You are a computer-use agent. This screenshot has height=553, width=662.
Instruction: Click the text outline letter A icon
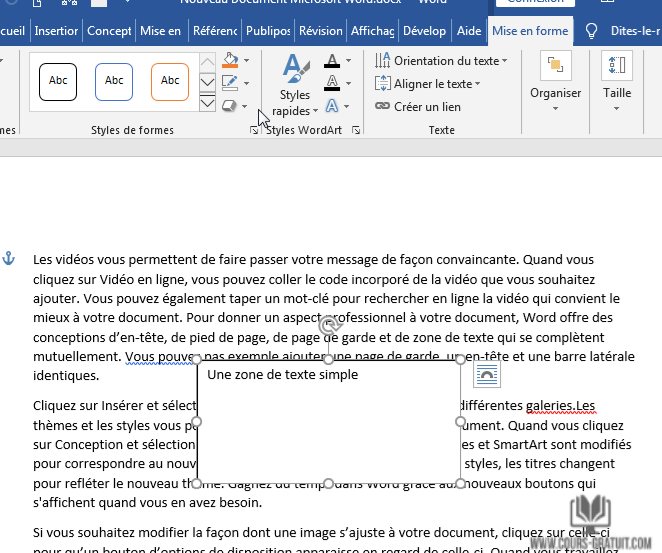[333, 84]
